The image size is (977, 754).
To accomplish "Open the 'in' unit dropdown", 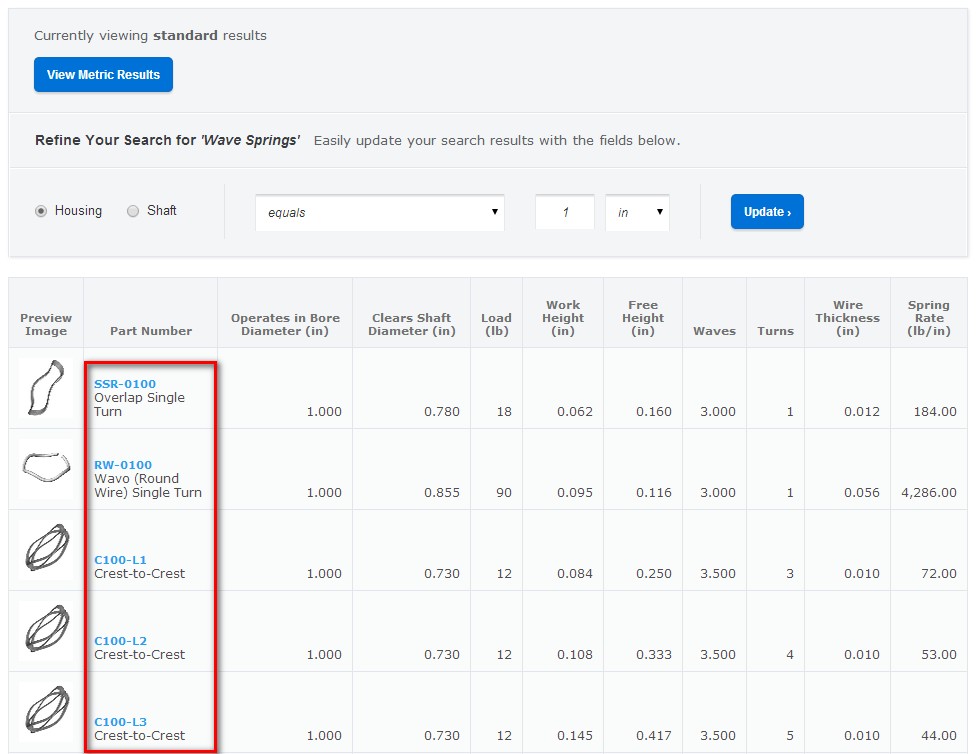I will point(637,212).
